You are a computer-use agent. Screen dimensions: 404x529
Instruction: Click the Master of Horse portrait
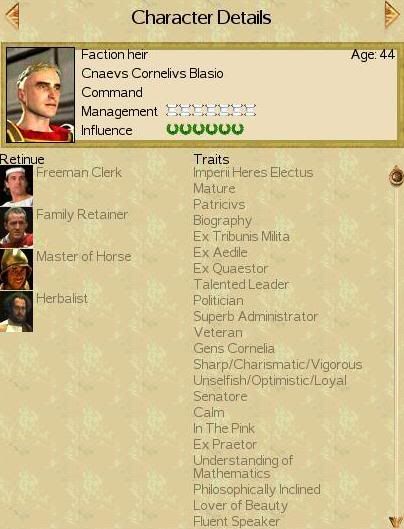17,270
